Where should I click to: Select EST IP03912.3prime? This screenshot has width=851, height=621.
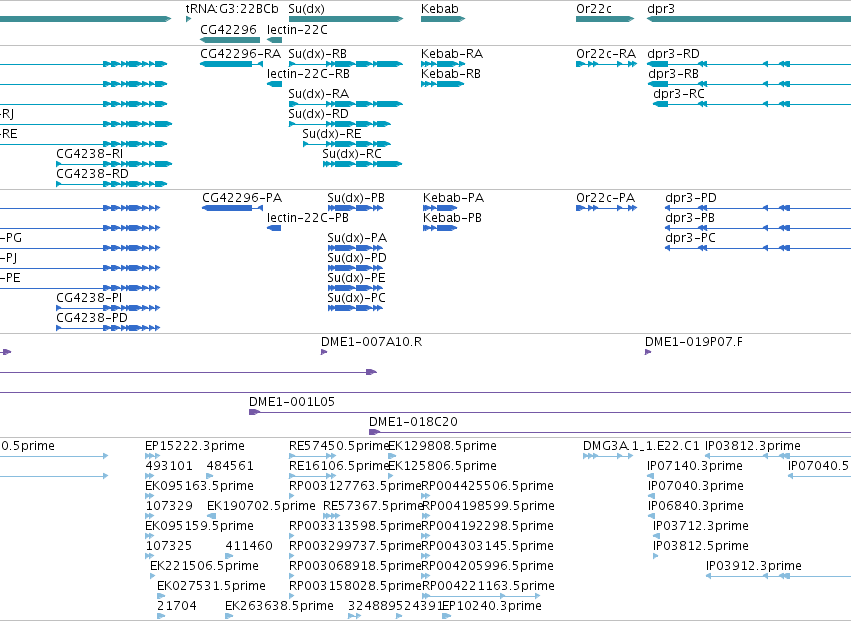(x=754, y=567)
